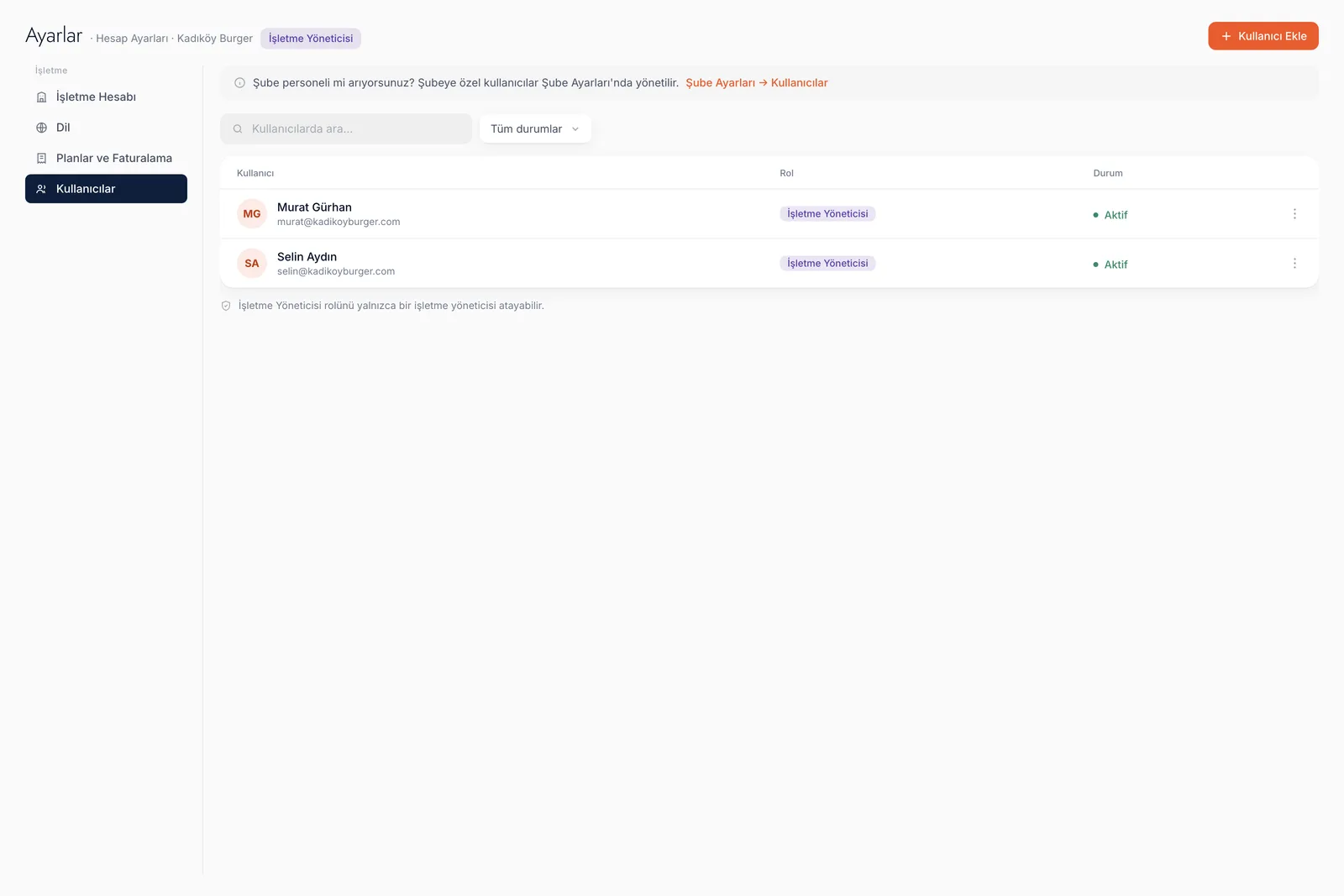1344x896 pixels.
Task: Click the shield icon beside role note
Action: click(x=226, y=306)
